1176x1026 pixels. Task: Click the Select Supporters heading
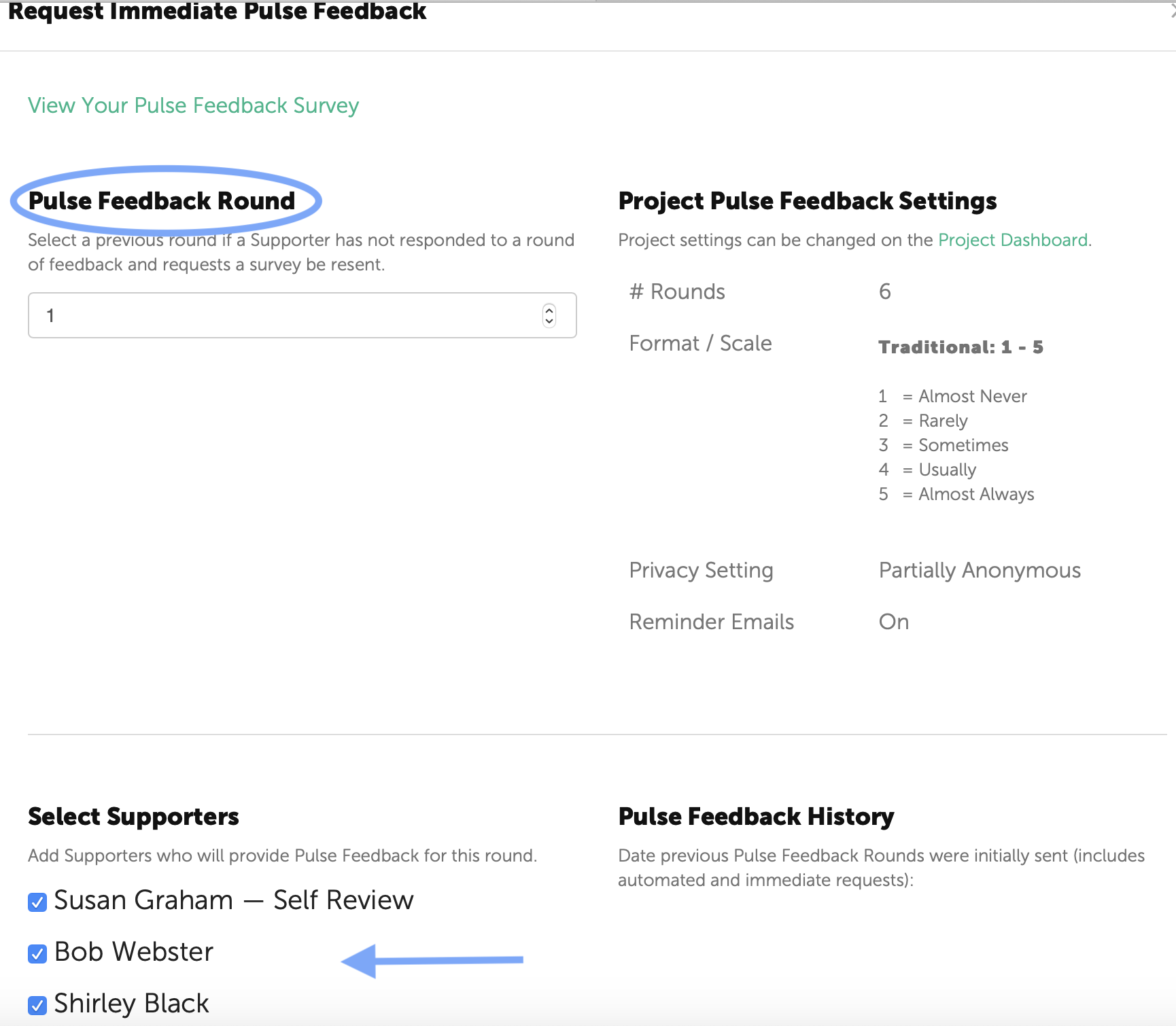(133, 817)
